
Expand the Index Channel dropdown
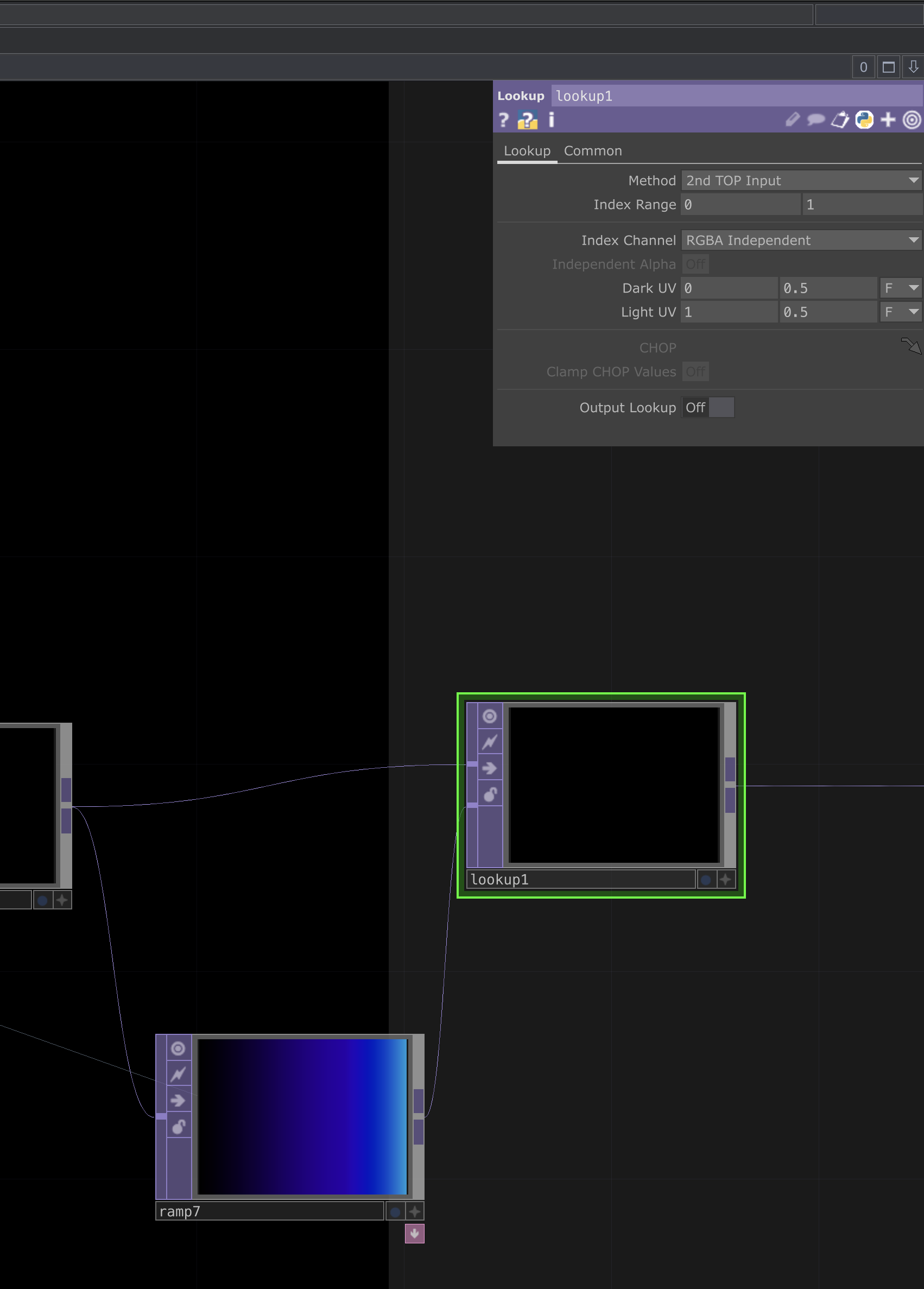pos(801,241)
